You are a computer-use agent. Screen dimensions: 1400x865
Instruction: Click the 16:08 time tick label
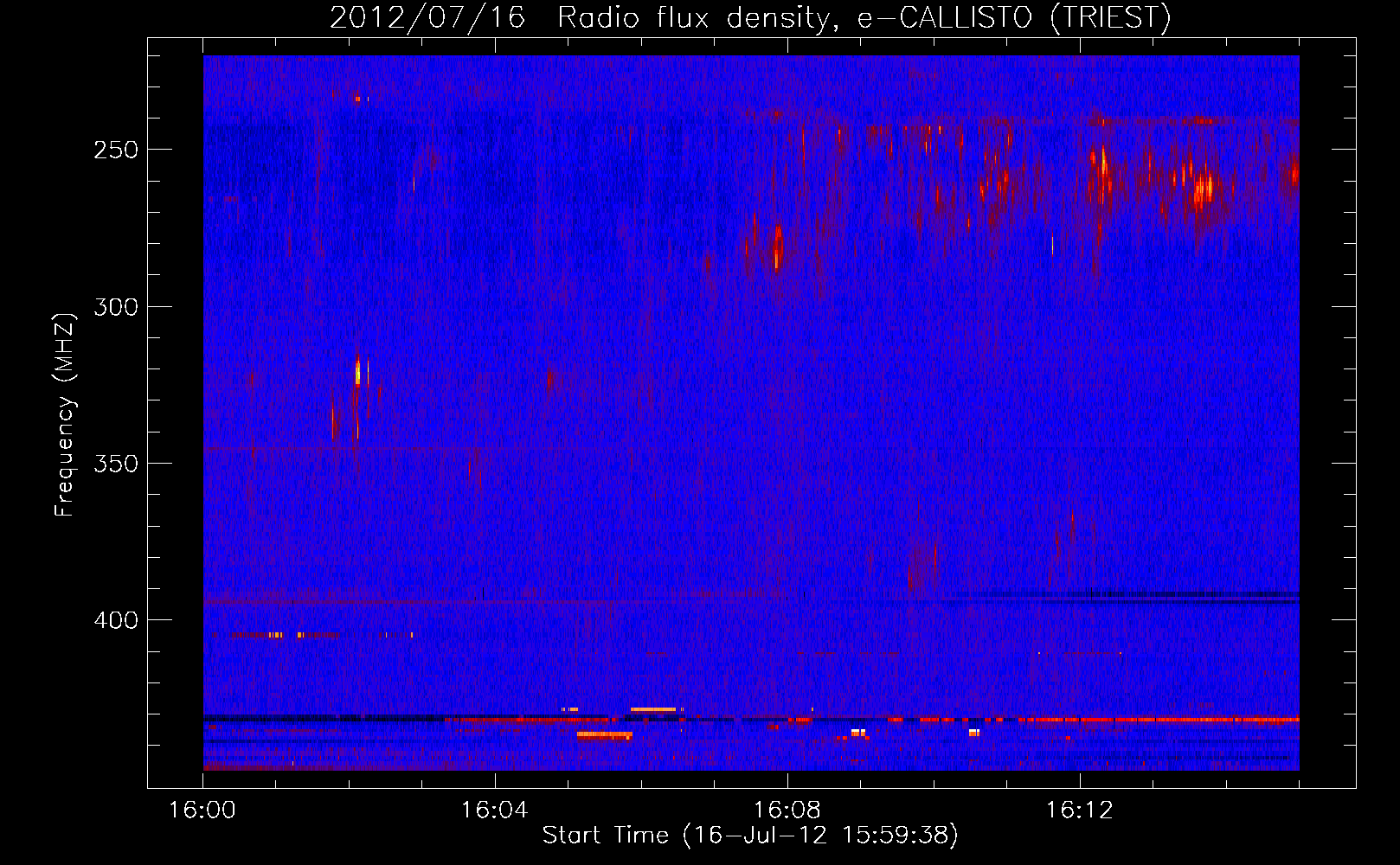click(787, 811)
